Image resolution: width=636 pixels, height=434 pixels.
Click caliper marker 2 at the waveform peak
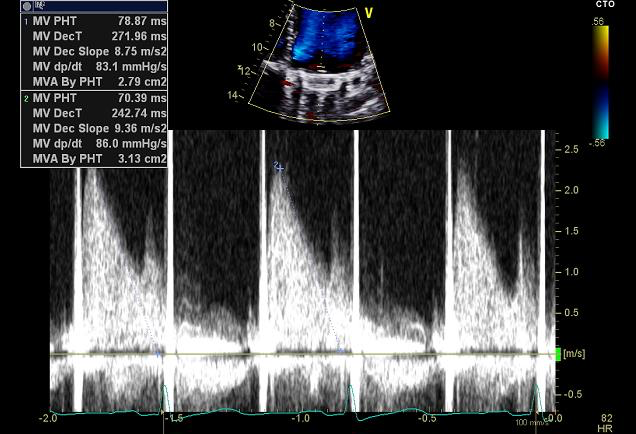click(279, 167)
